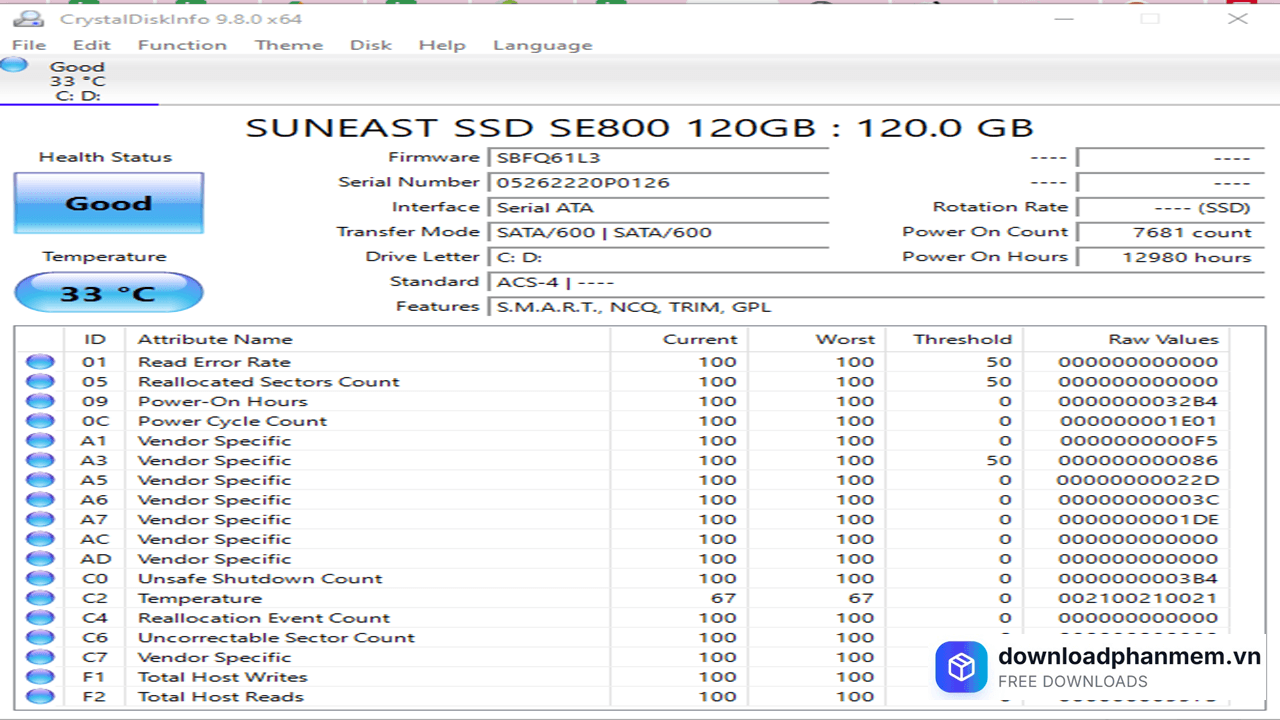Click status orb for Read Error Rate

tap(40, 362)
